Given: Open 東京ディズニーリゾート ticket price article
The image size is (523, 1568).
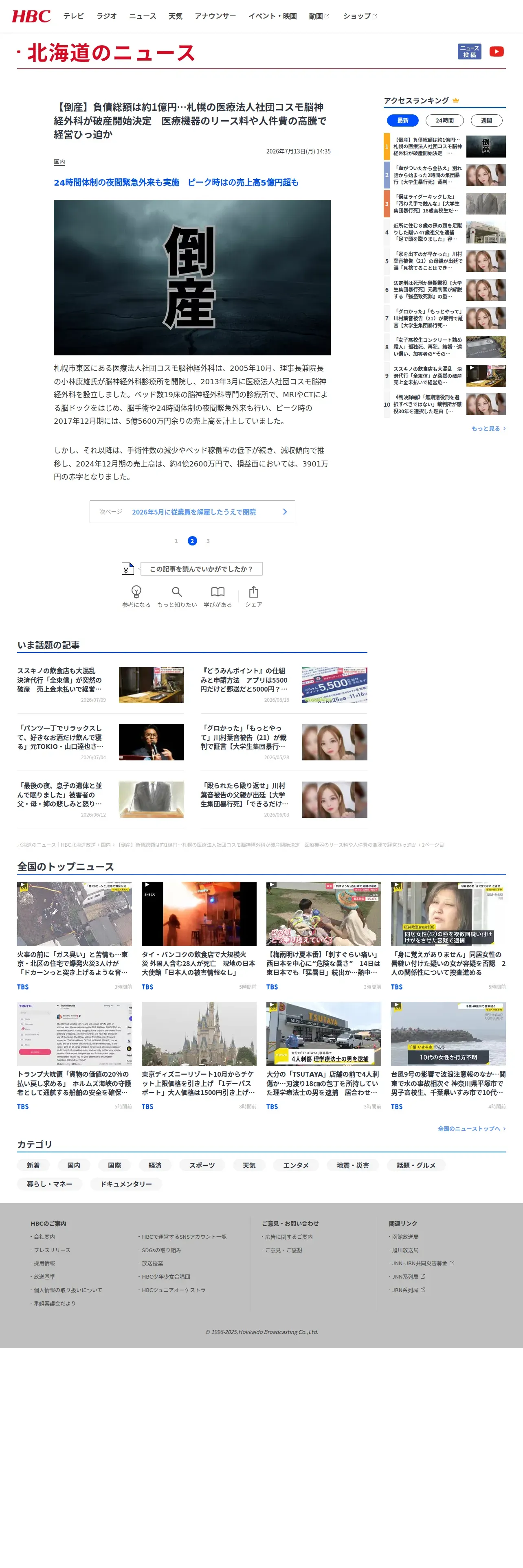Looking at the screenshot, I should pos(199,1056).
